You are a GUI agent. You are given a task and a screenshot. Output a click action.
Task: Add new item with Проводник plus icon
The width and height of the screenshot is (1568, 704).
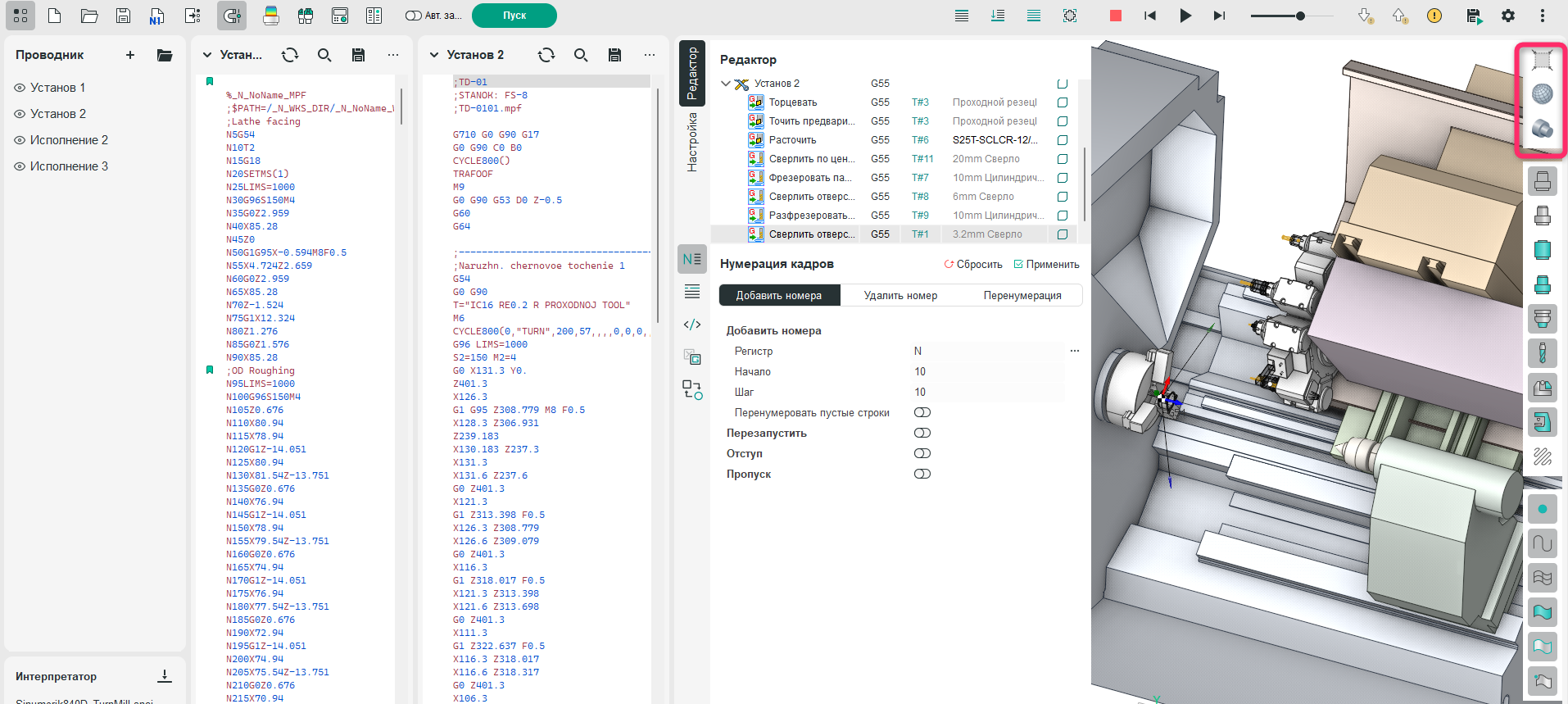pos(130,55)
